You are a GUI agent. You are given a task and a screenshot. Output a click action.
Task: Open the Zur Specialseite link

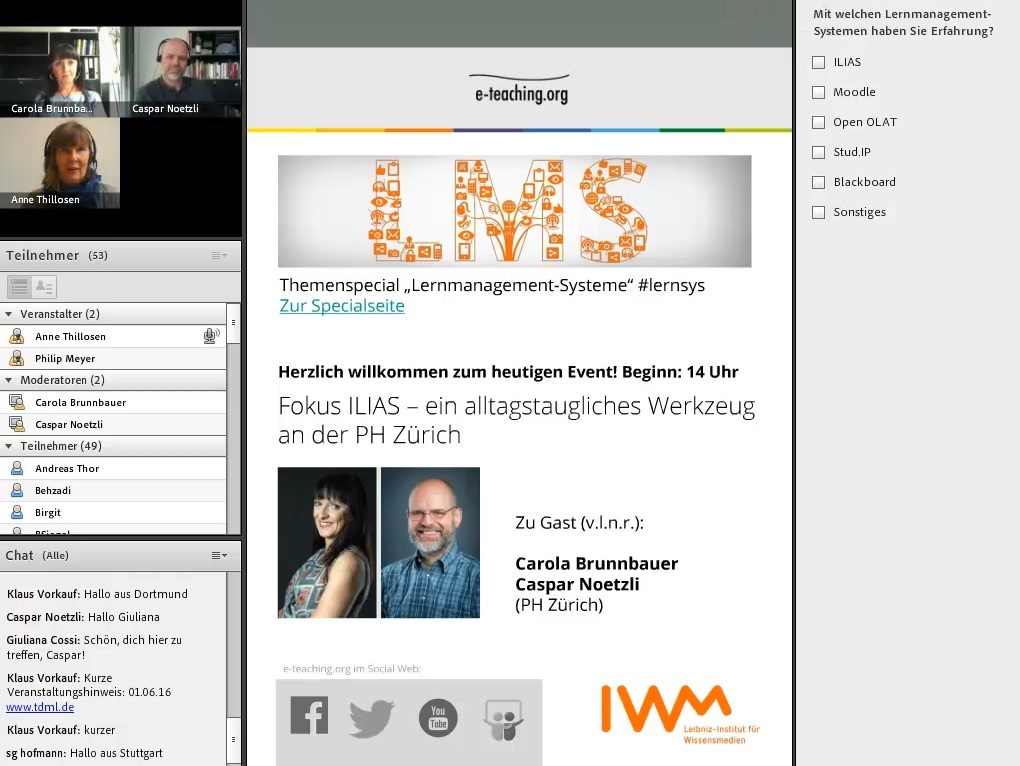(x=342, y=306)
